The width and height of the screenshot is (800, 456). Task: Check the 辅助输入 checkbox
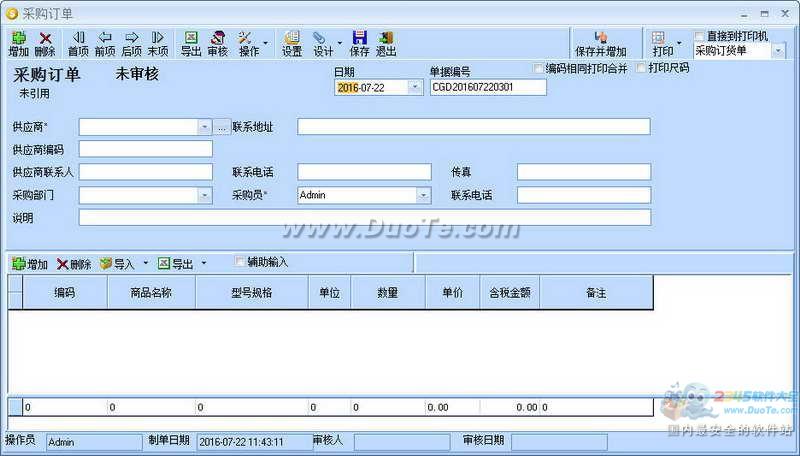239,262
